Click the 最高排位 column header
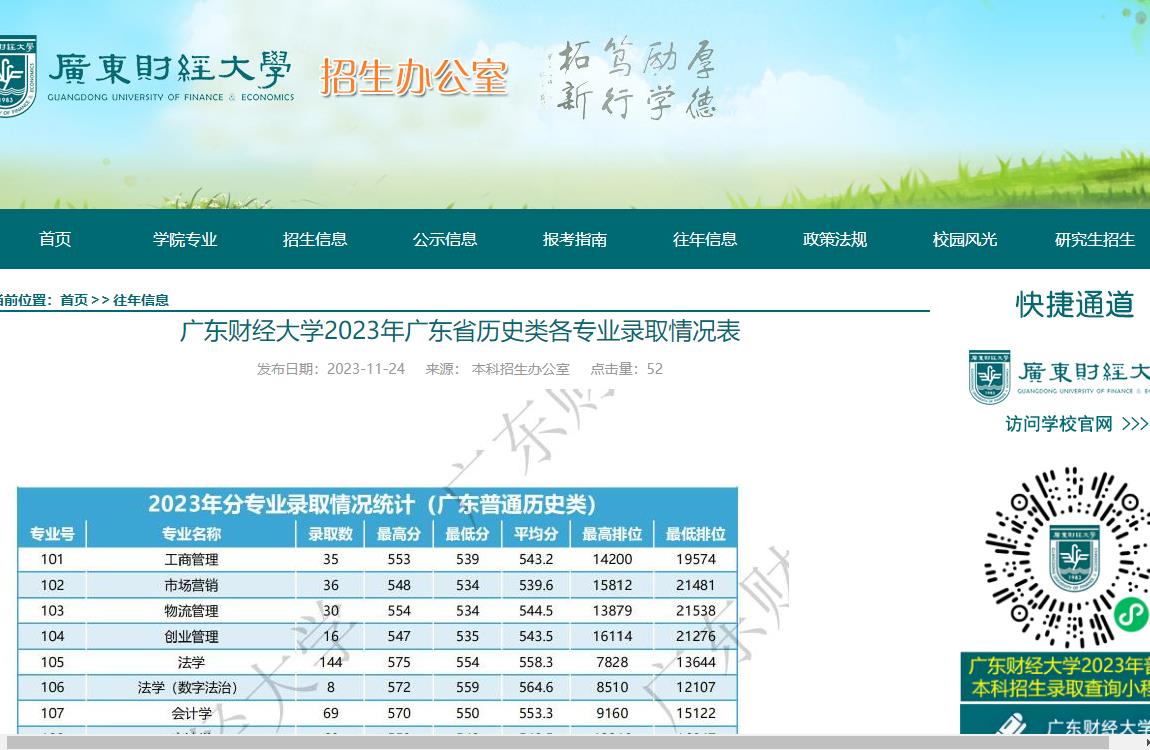The width and height of the screenshot is (1150, 750). pyautogui.click(x=612, y=534)
